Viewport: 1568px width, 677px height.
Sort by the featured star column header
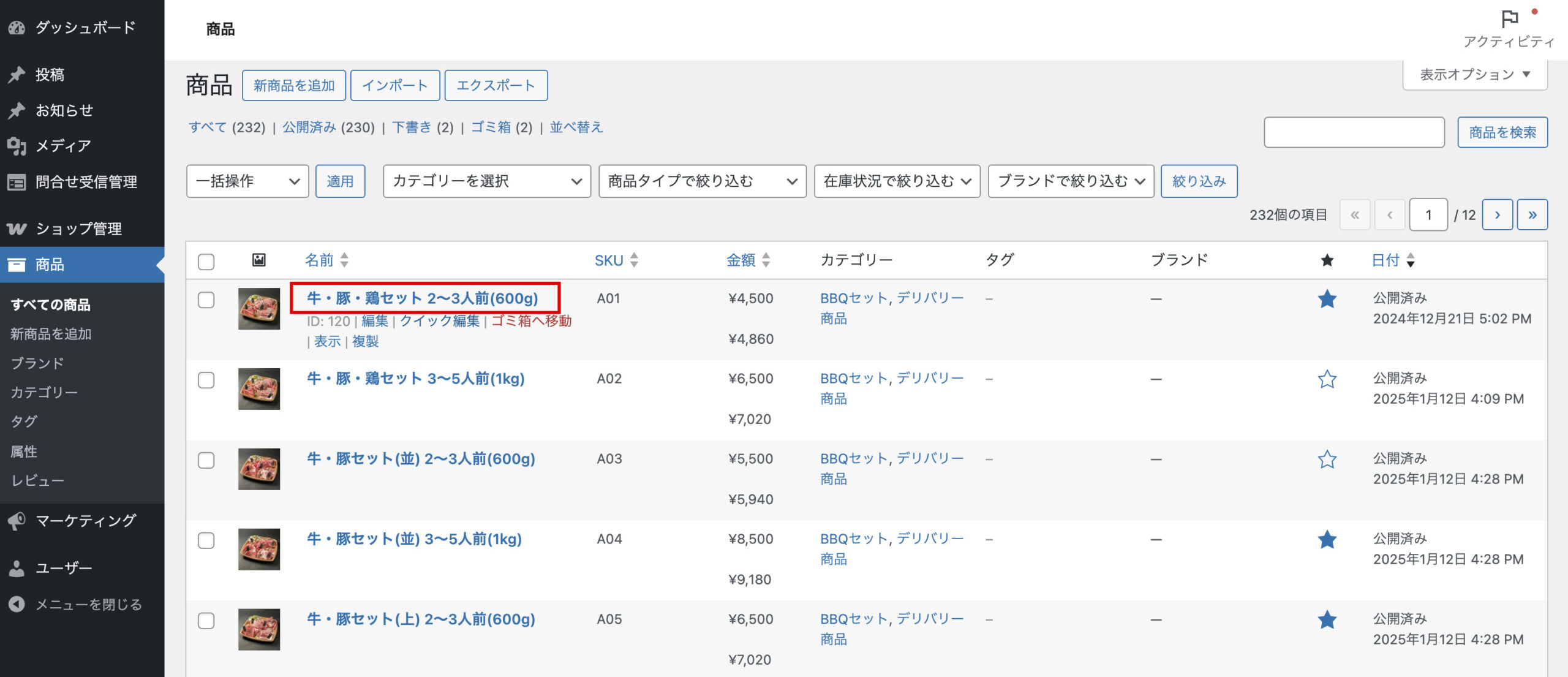(x=1327, y=260)
